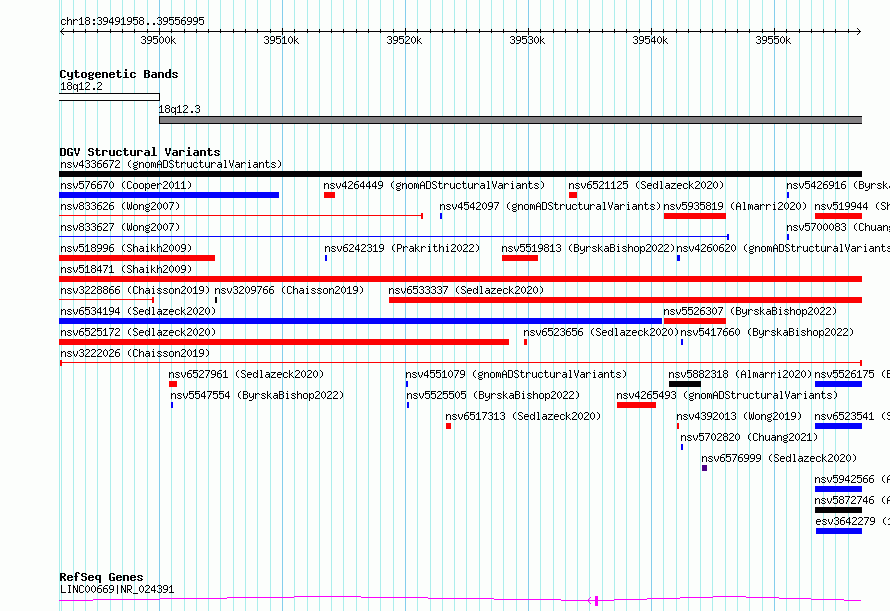890x611 pixels.
Task: Click the nsv6523541 blue variant bar
Action: 838,426
